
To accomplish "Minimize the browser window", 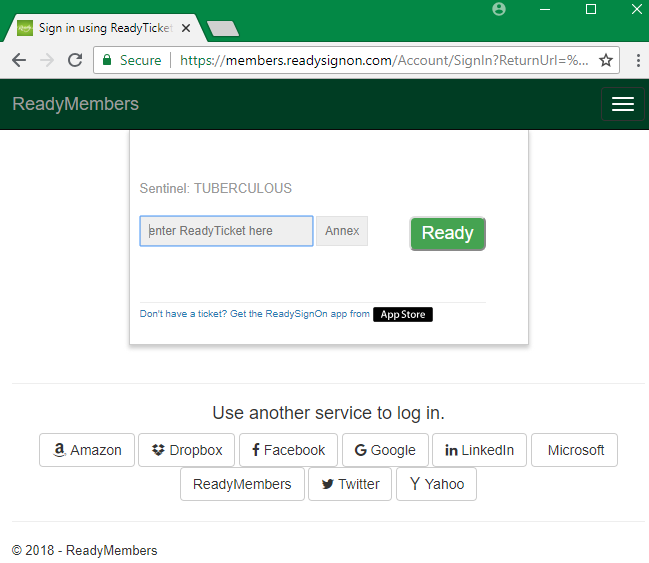I will coord(545,9).
